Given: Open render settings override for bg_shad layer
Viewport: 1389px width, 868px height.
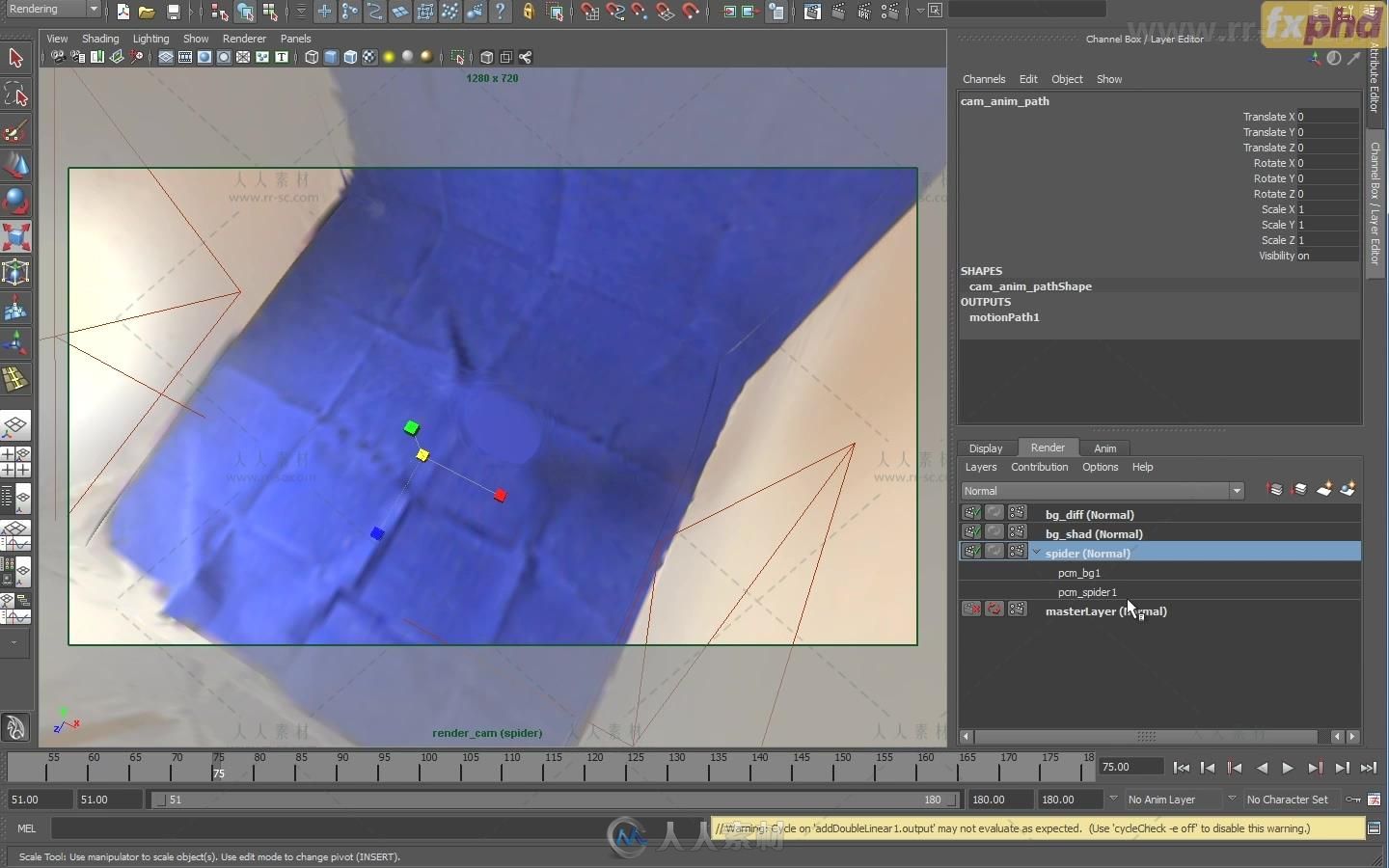Looking at the screenshot, I should coord(1018,531).
